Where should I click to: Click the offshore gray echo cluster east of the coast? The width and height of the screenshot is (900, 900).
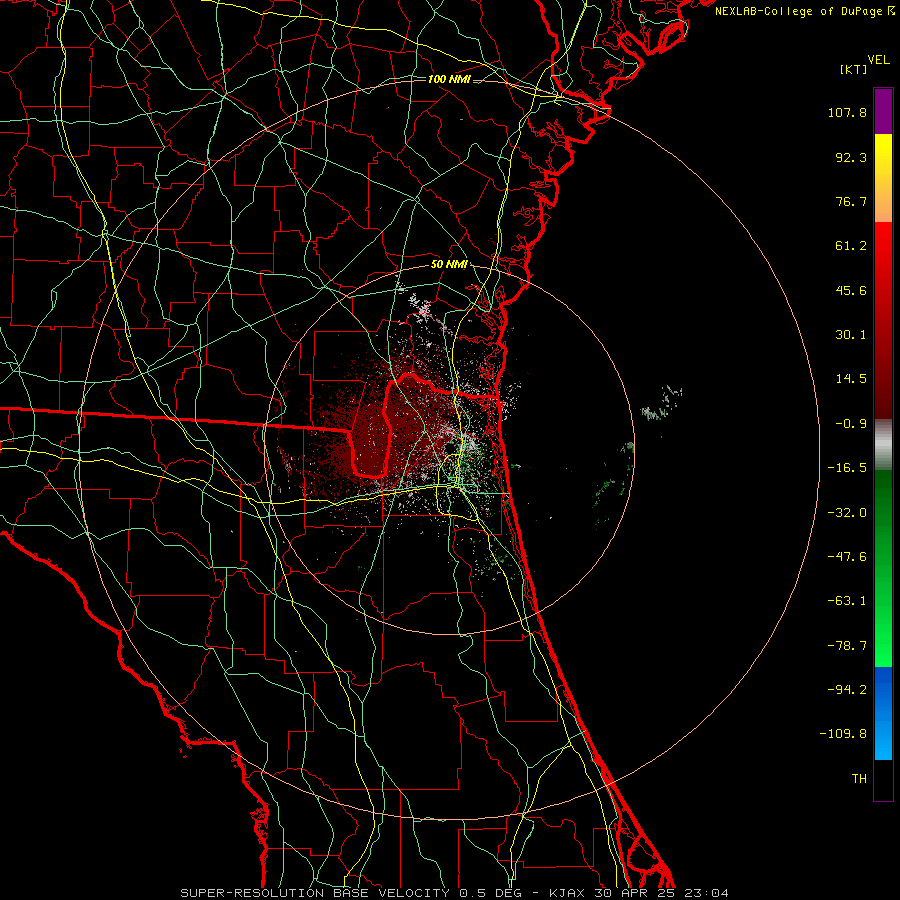pos(661,404)
